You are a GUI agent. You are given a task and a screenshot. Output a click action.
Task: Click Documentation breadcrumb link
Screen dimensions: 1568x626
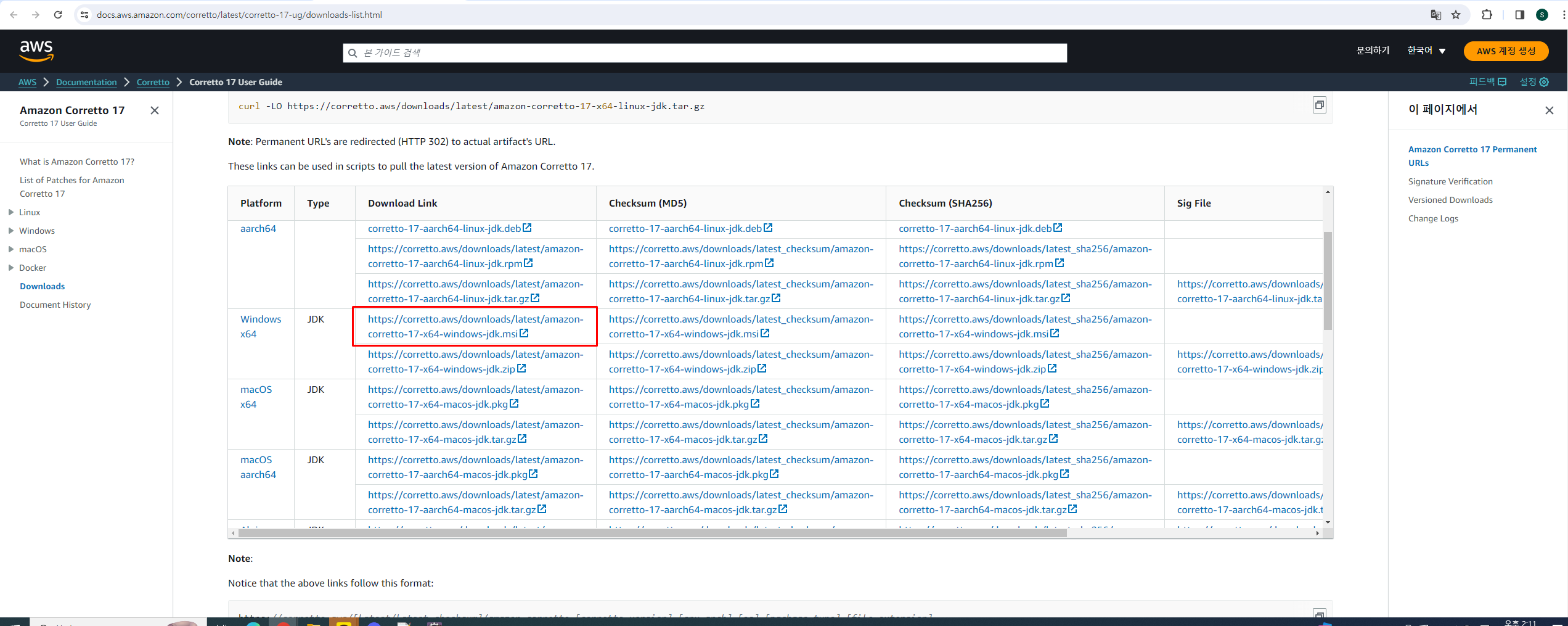pos(86,82)
